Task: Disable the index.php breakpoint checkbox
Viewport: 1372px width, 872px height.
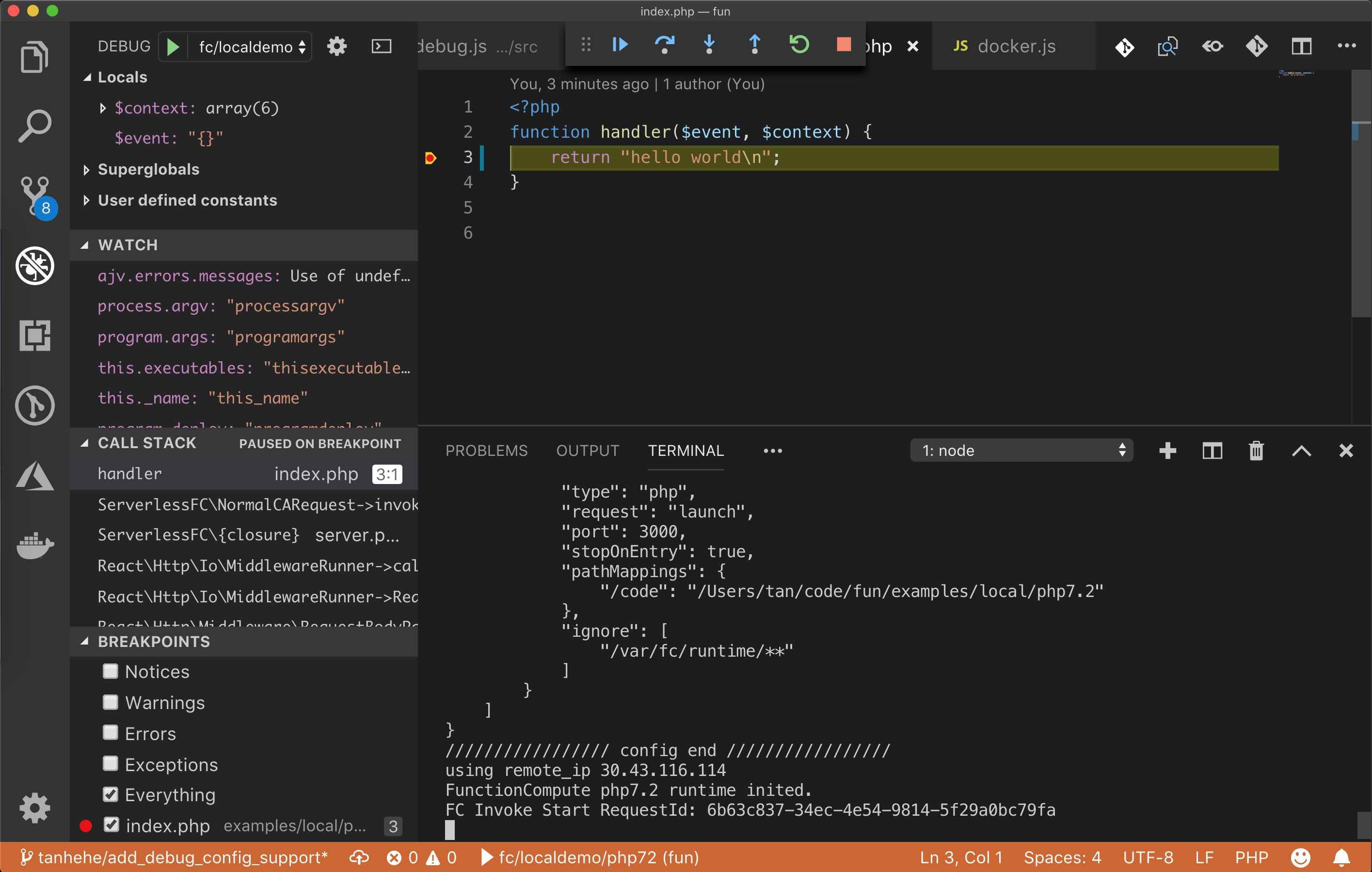Action: coord(112,825)
